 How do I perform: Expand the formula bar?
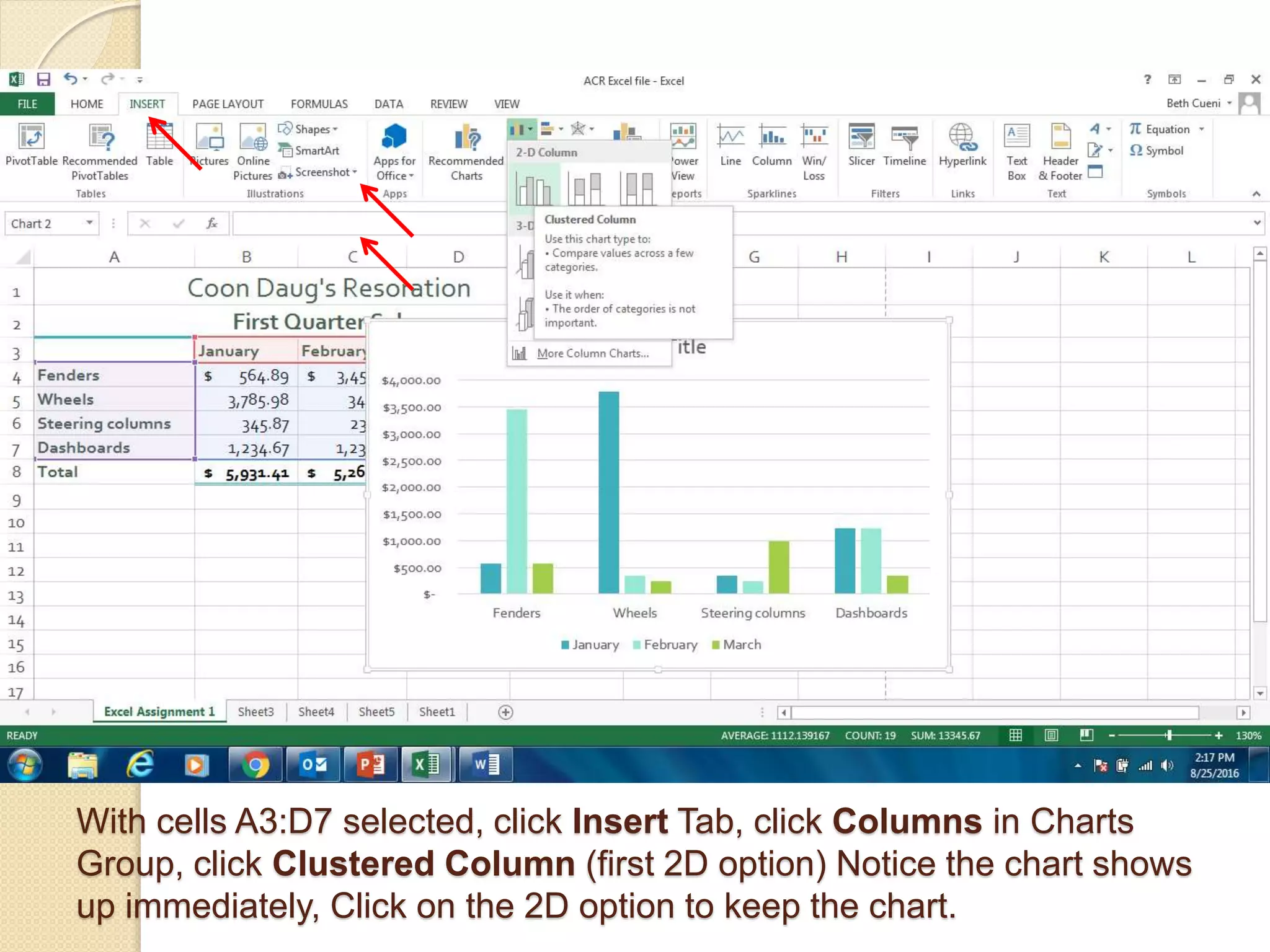[1257, 223]
